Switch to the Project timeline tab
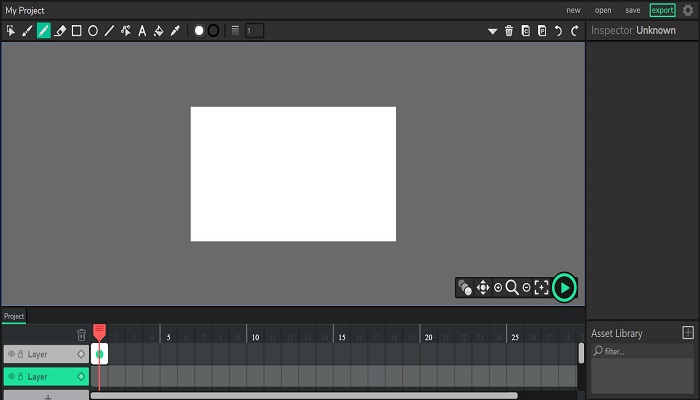The height and width of the screenshot is (400, 700). 14,316
